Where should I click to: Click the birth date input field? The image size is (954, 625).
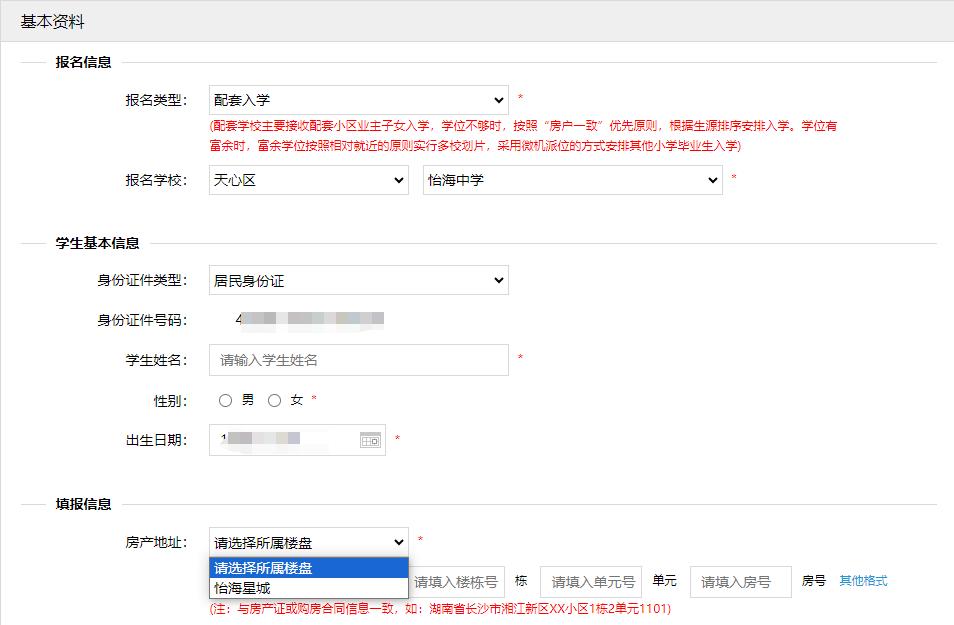[285, 440]
